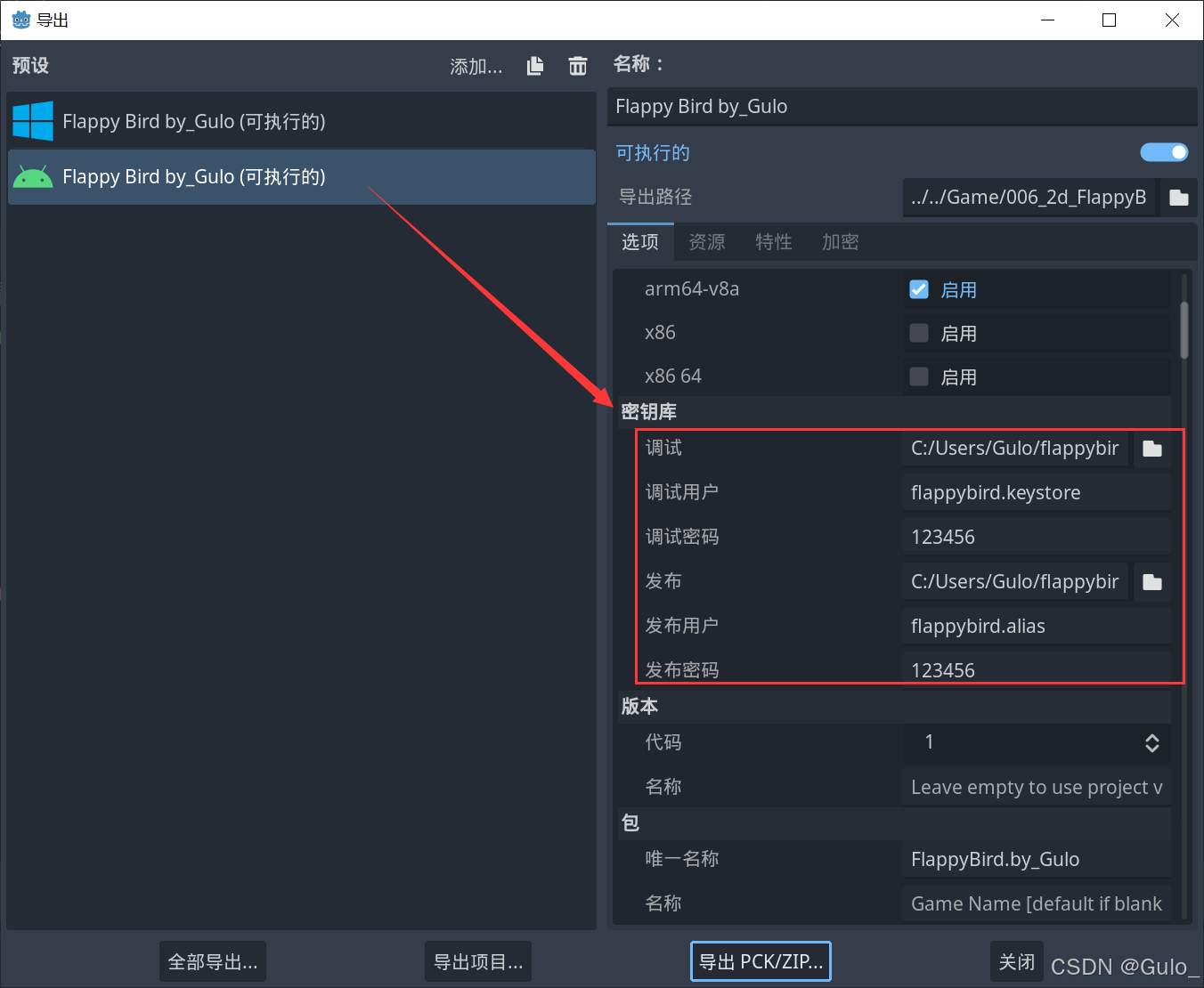Delete the preset via trash icon

pos(578,65)
